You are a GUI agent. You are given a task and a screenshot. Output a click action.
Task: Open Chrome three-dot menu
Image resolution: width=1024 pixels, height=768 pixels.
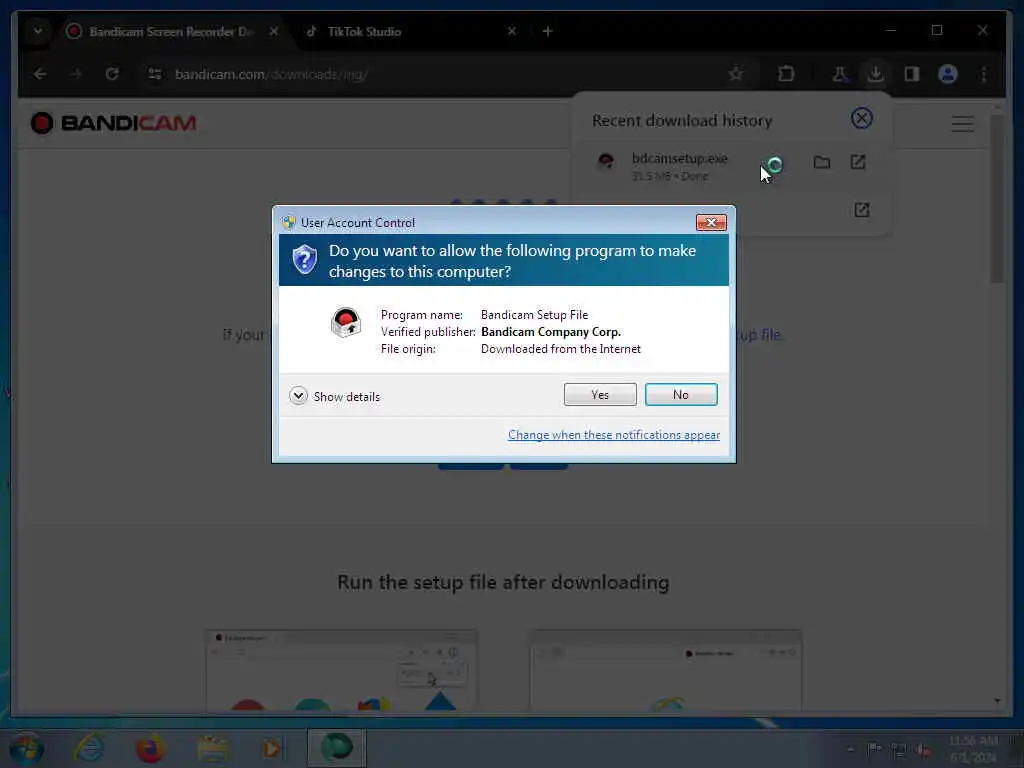pyautogui.click(x=984, y=74)
